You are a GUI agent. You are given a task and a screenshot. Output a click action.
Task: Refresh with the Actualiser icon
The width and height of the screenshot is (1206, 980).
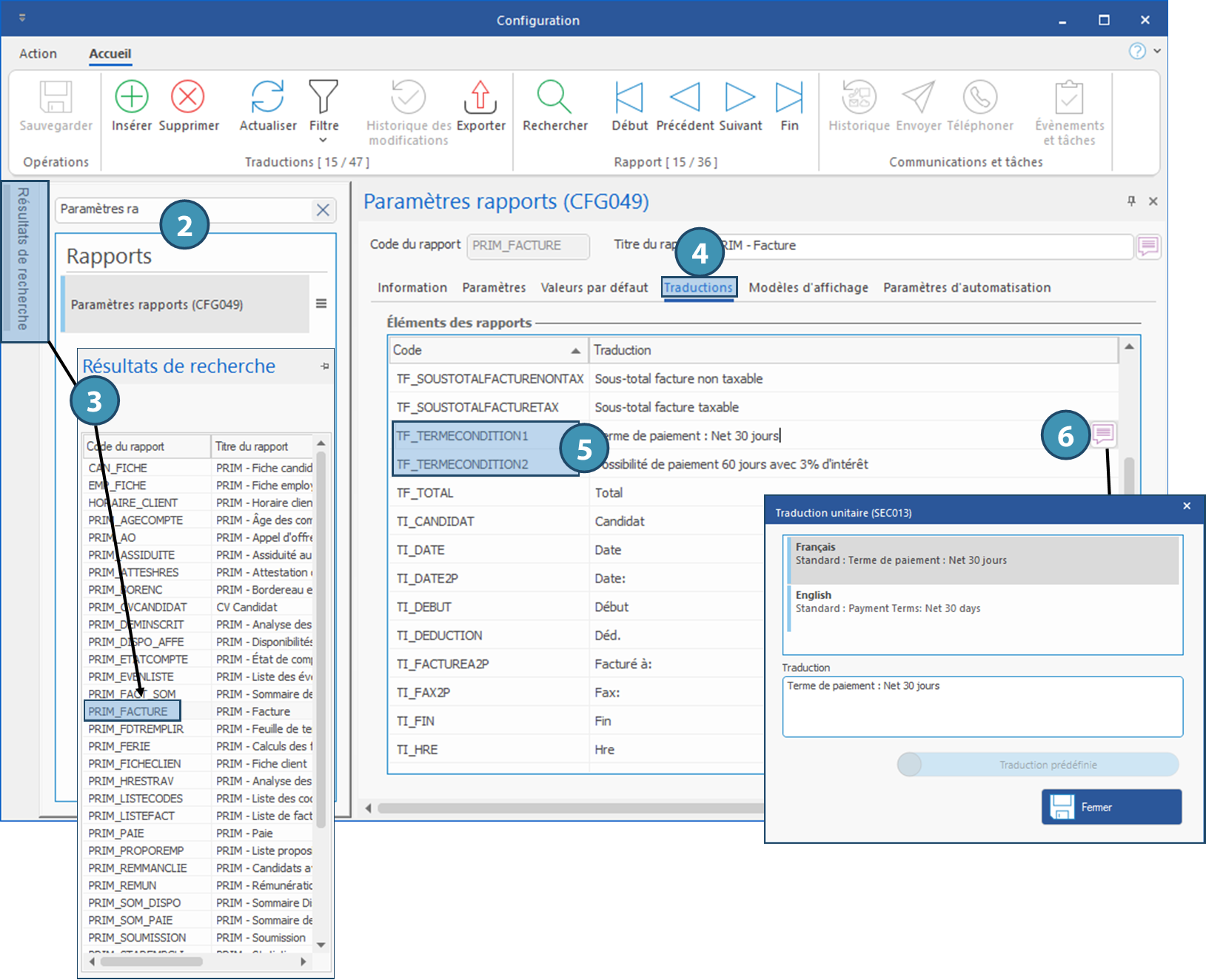(x=267, y=97)
